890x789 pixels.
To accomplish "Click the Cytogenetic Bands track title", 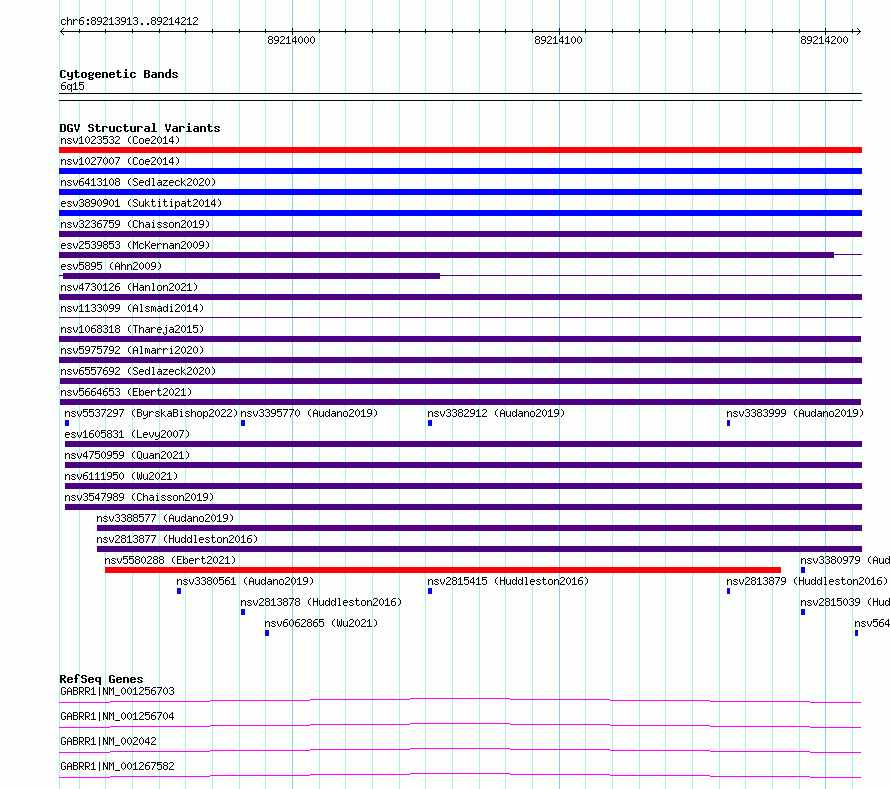I will coord(119,74).
